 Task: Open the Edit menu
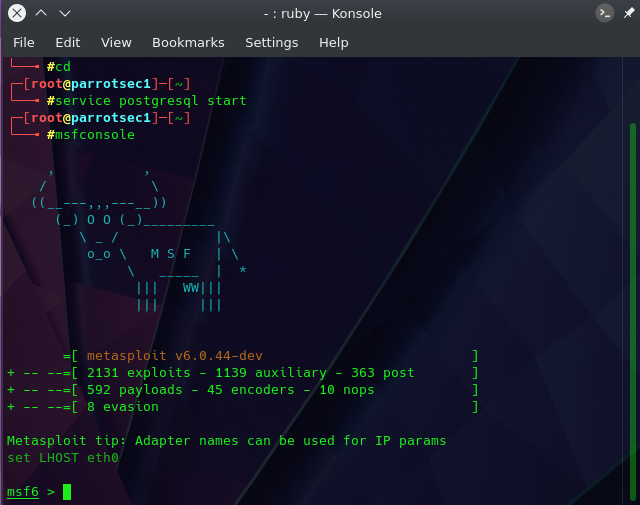point(68,42)
